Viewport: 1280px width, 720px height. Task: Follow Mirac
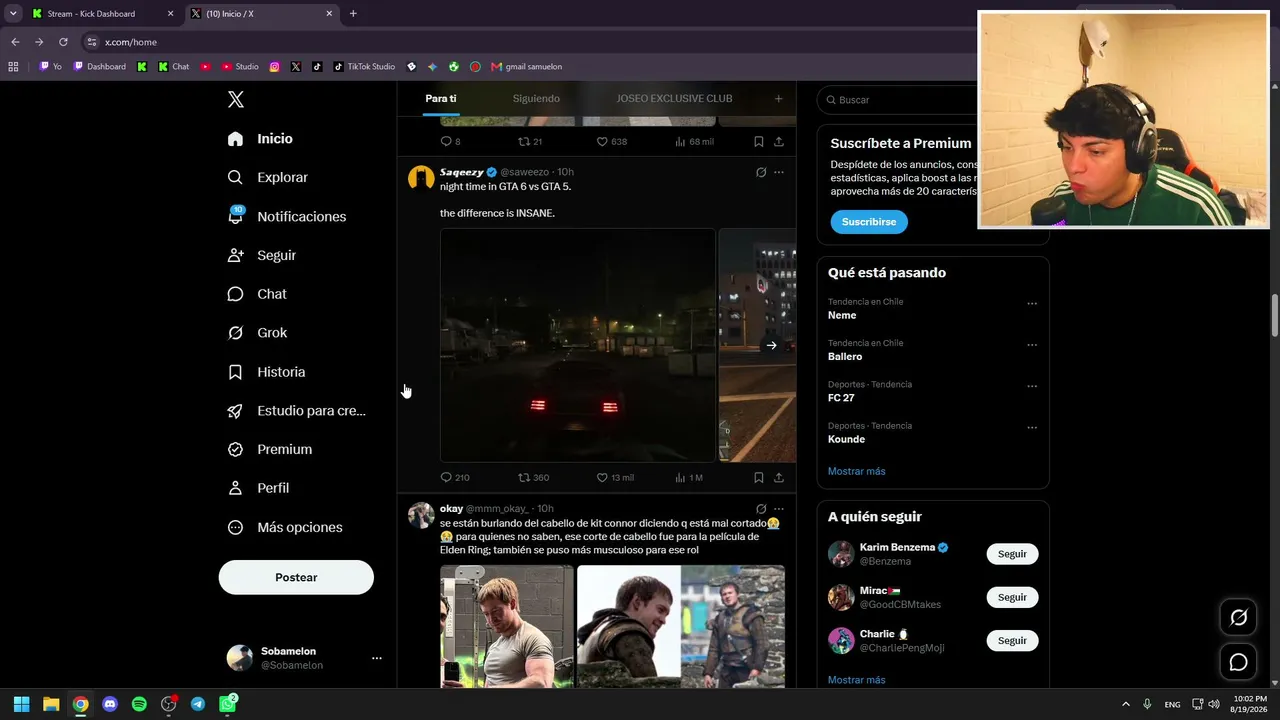pos(1012,597)
